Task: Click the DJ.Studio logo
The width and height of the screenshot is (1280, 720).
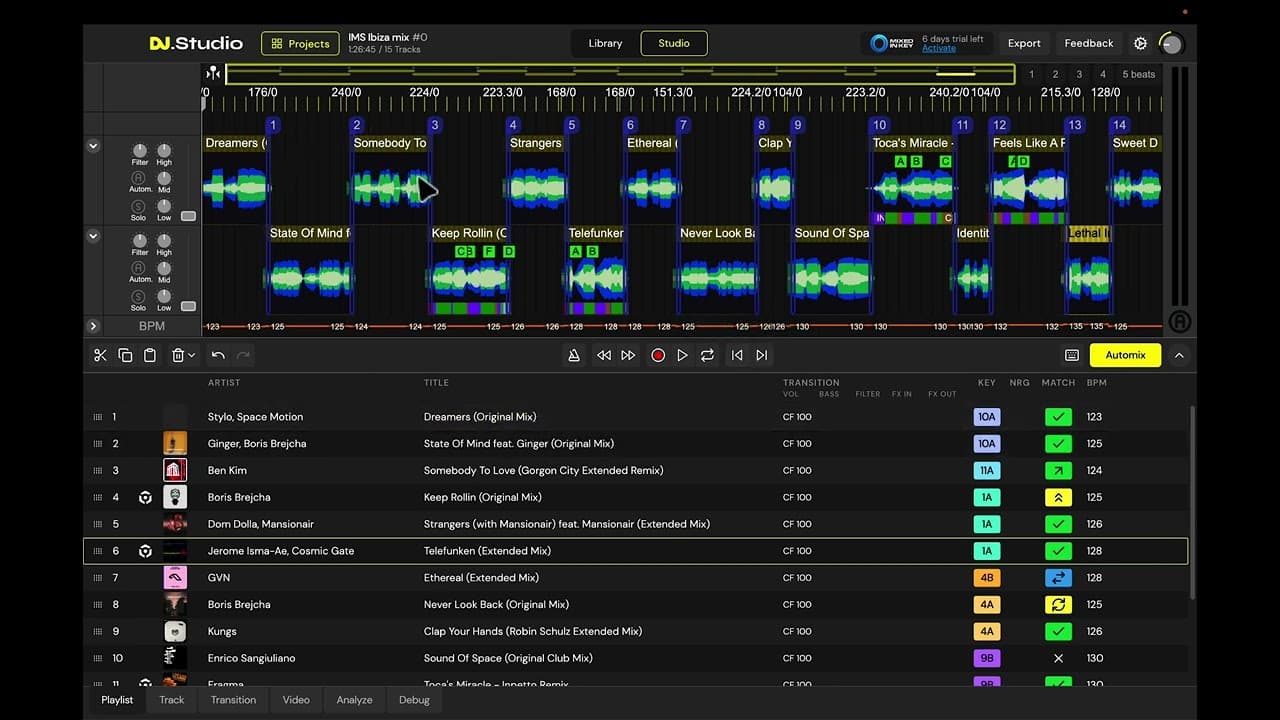Action: click(196, 43)
